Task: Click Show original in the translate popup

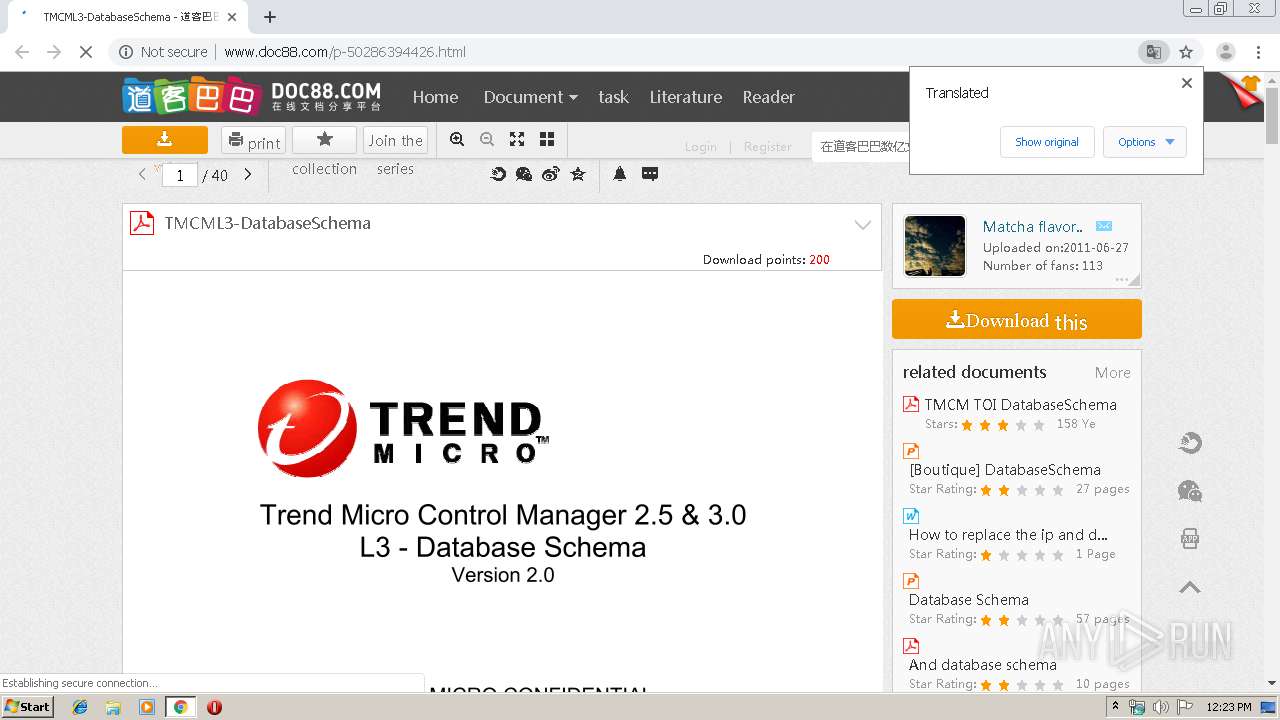Action: pyautogui.click(x=1047, y=142)
